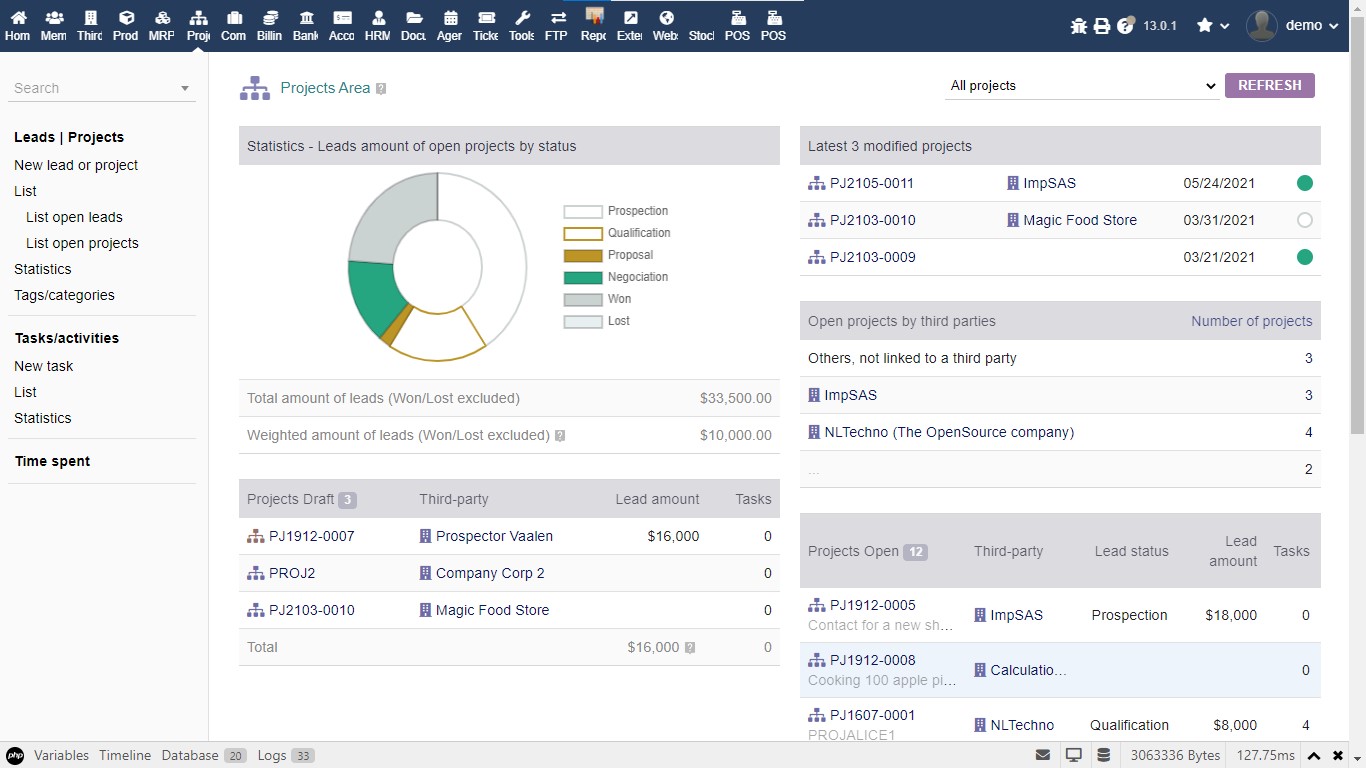Click the REFRESH button

click(1269, 85)
